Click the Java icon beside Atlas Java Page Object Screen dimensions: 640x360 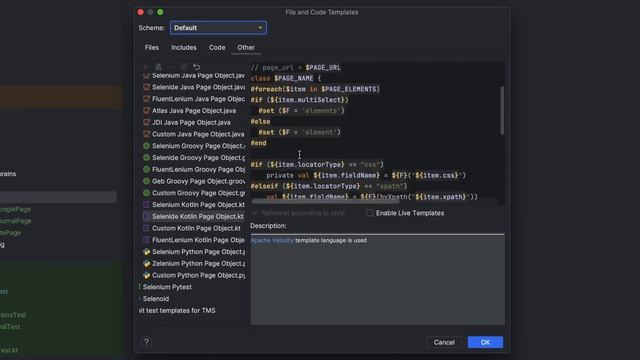[147, 111]
